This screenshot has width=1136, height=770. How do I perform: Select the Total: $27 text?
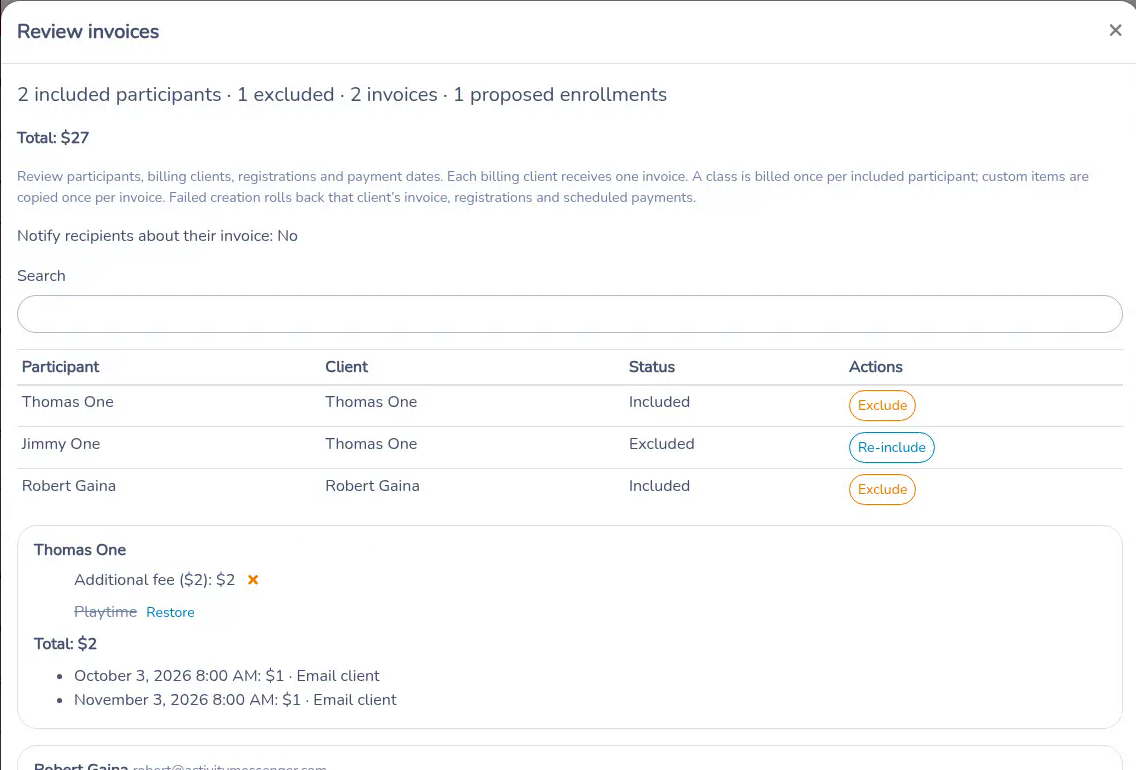pyautogui.click(x=53, y=138)
